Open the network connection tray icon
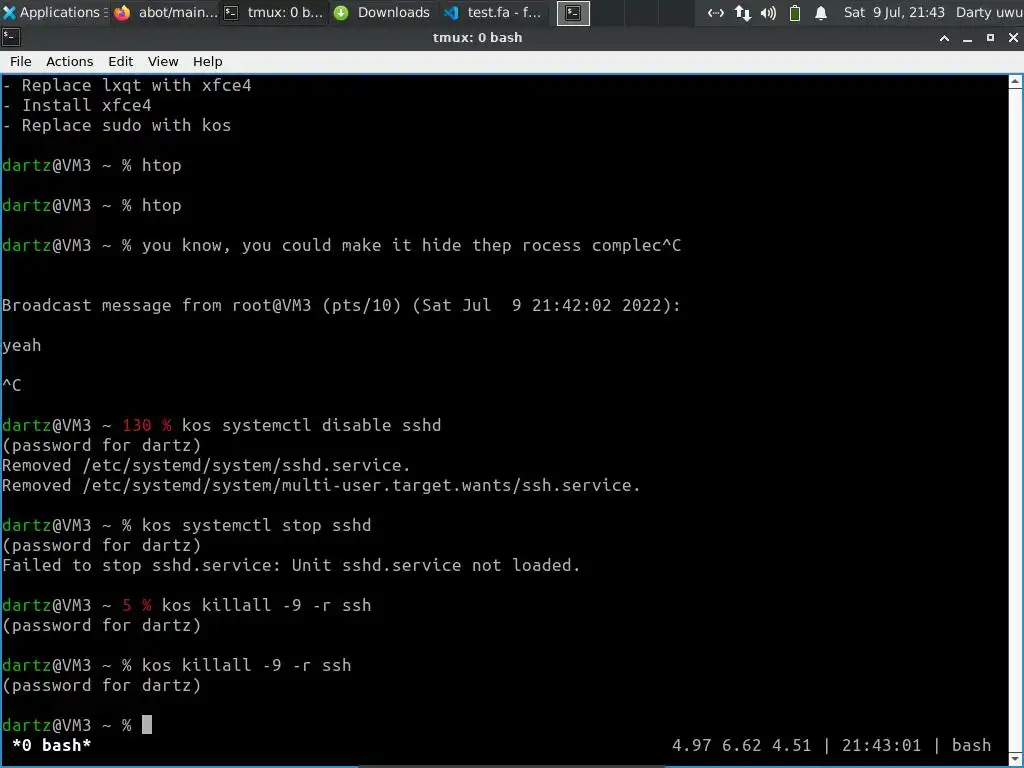Viewport: 1024px width, 768px height. [x=716, y=12]
